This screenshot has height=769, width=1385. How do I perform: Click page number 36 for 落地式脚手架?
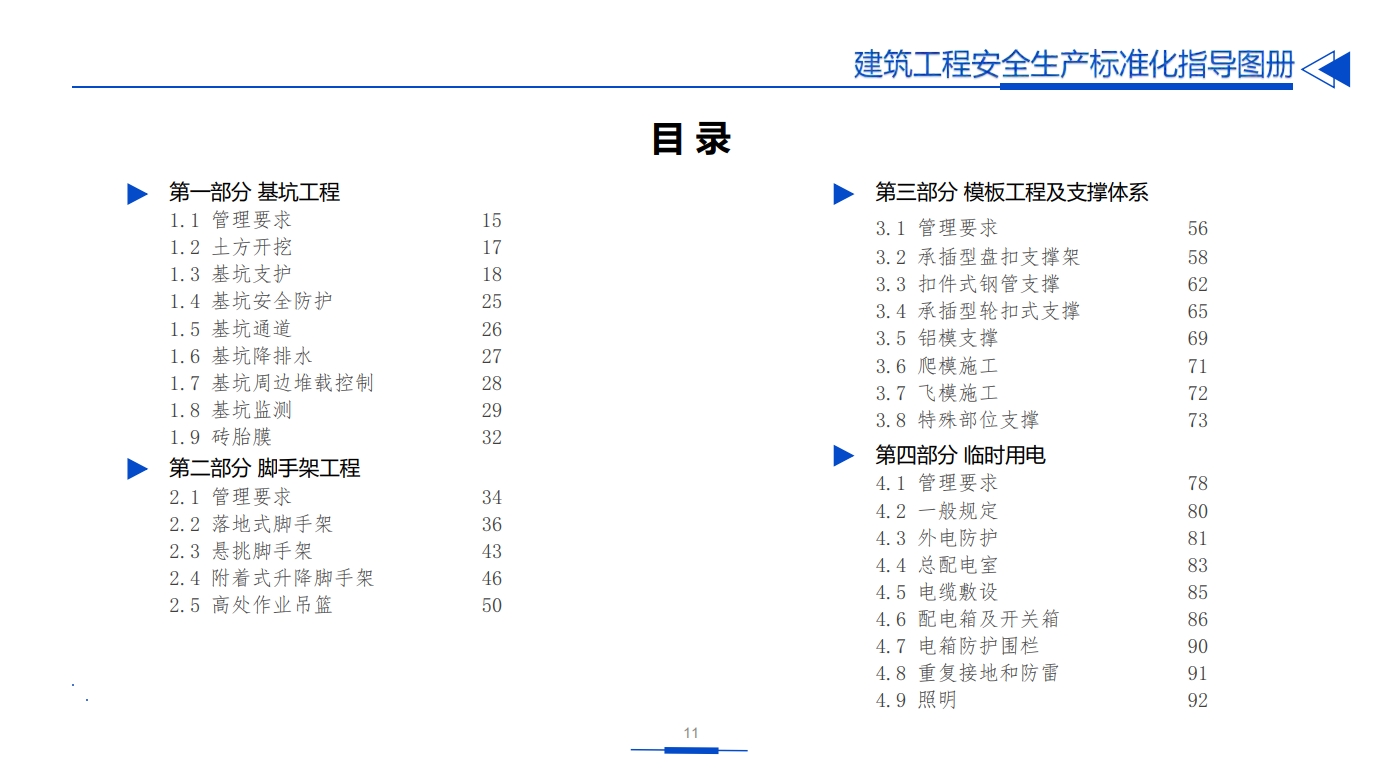tap(491, 524)
